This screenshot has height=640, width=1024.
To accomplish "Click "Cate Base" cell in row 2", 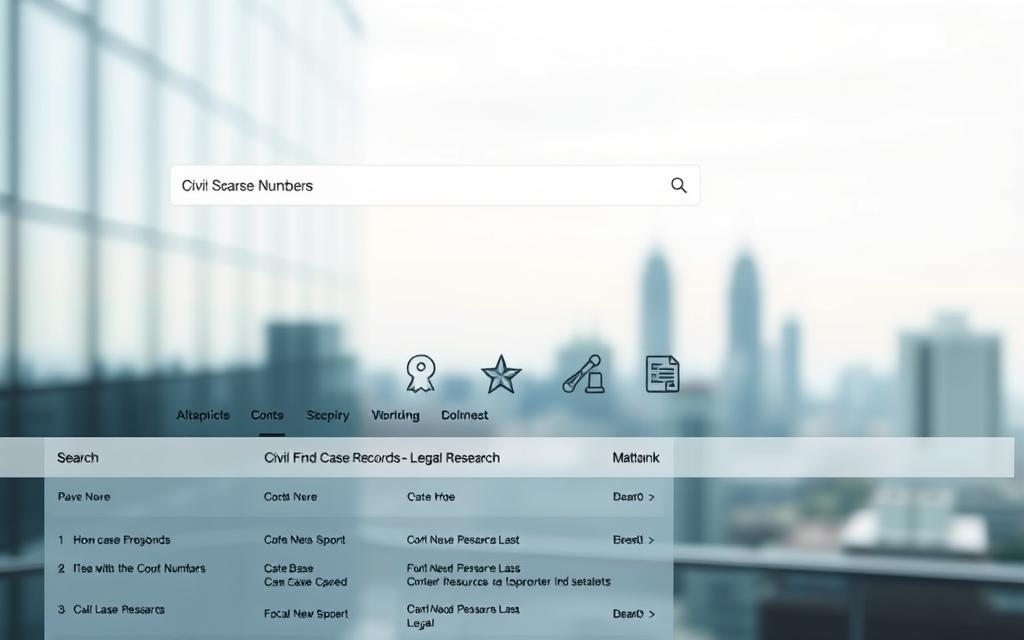I will pos(289,568).
